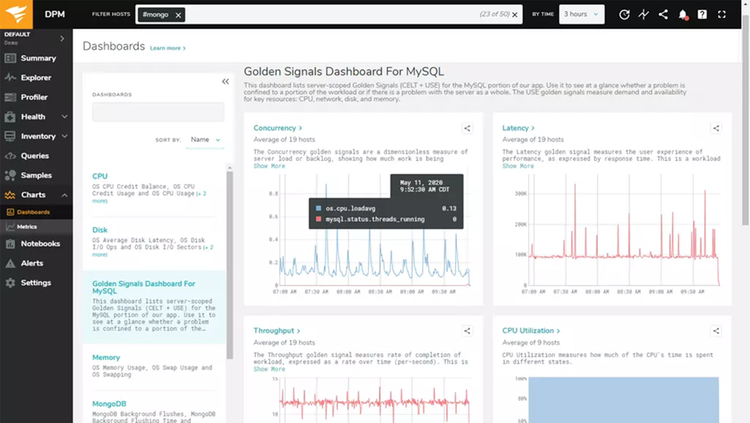
Task: Expand the Inventory menu chevron
Action: pyautogui.click(x=65, y=136)
